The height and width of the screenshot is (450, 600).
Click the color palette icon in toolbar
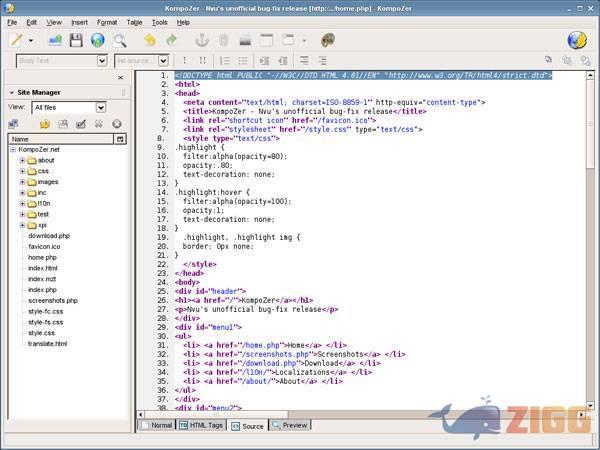pos(327,41)
